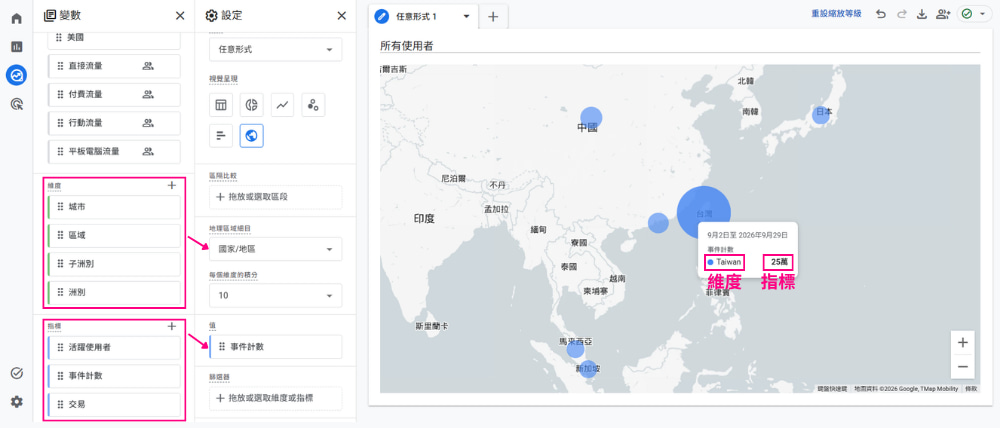The height and width of the screenshot is (428, 1000).
Task: Click users icon on 行動流量 segment
Action: point(148,122)
